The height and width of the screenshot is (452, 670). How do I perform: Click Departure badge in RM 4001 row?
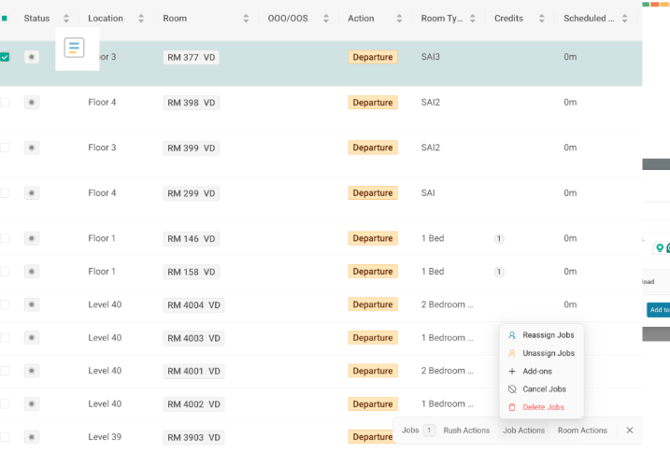[373, 370]
